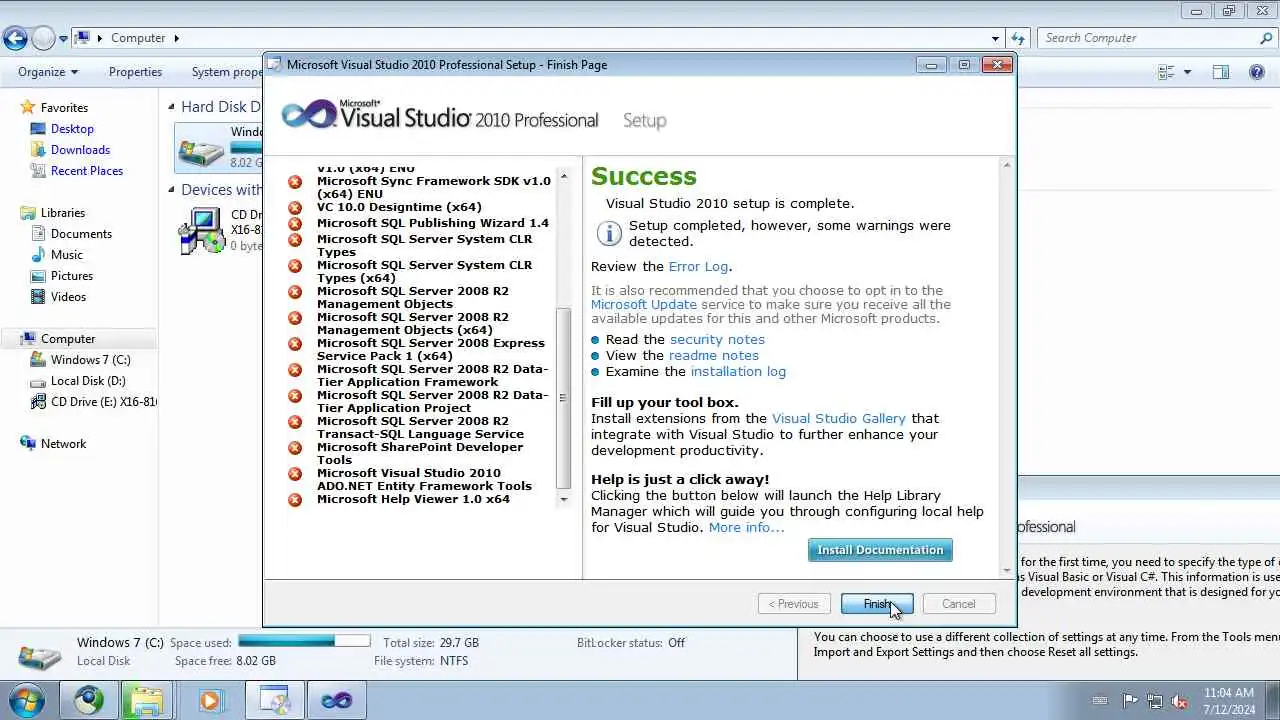This screenshot has width=1280, height=720.
Task: Collapse Devices with Removable Storage group
Action: click(171, 190)
